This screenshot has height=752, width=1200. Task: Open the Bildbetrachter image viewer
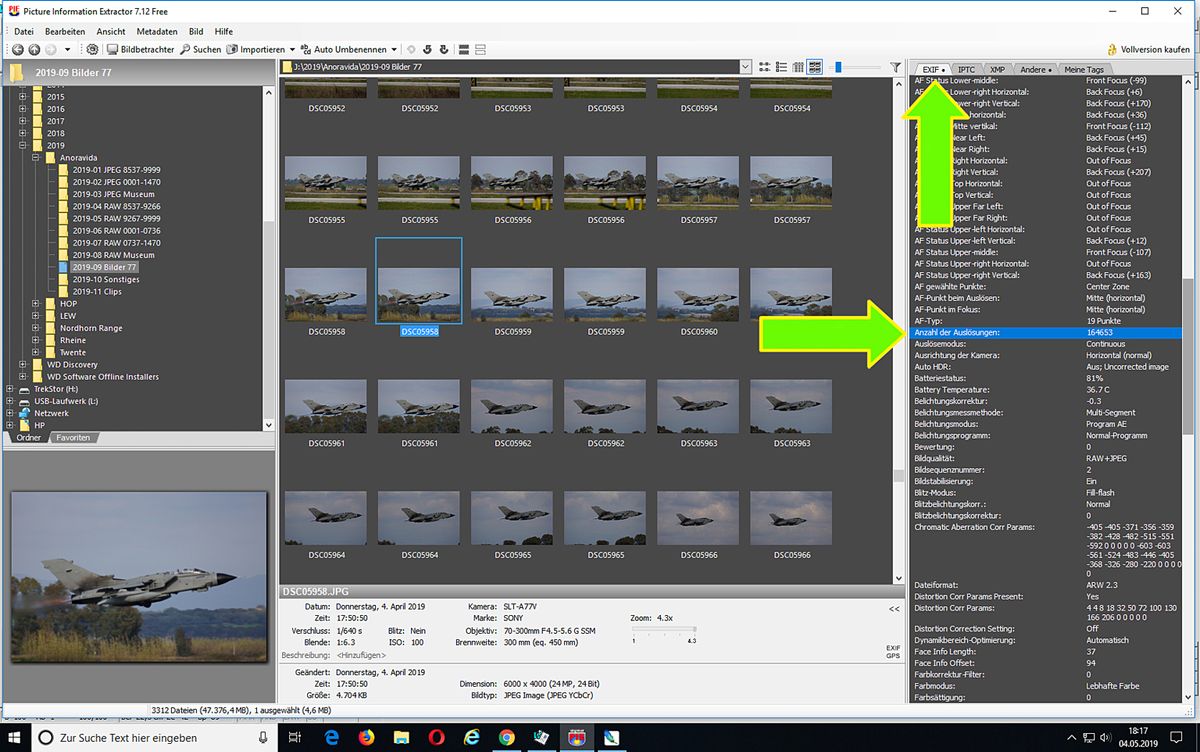(141, 49)
